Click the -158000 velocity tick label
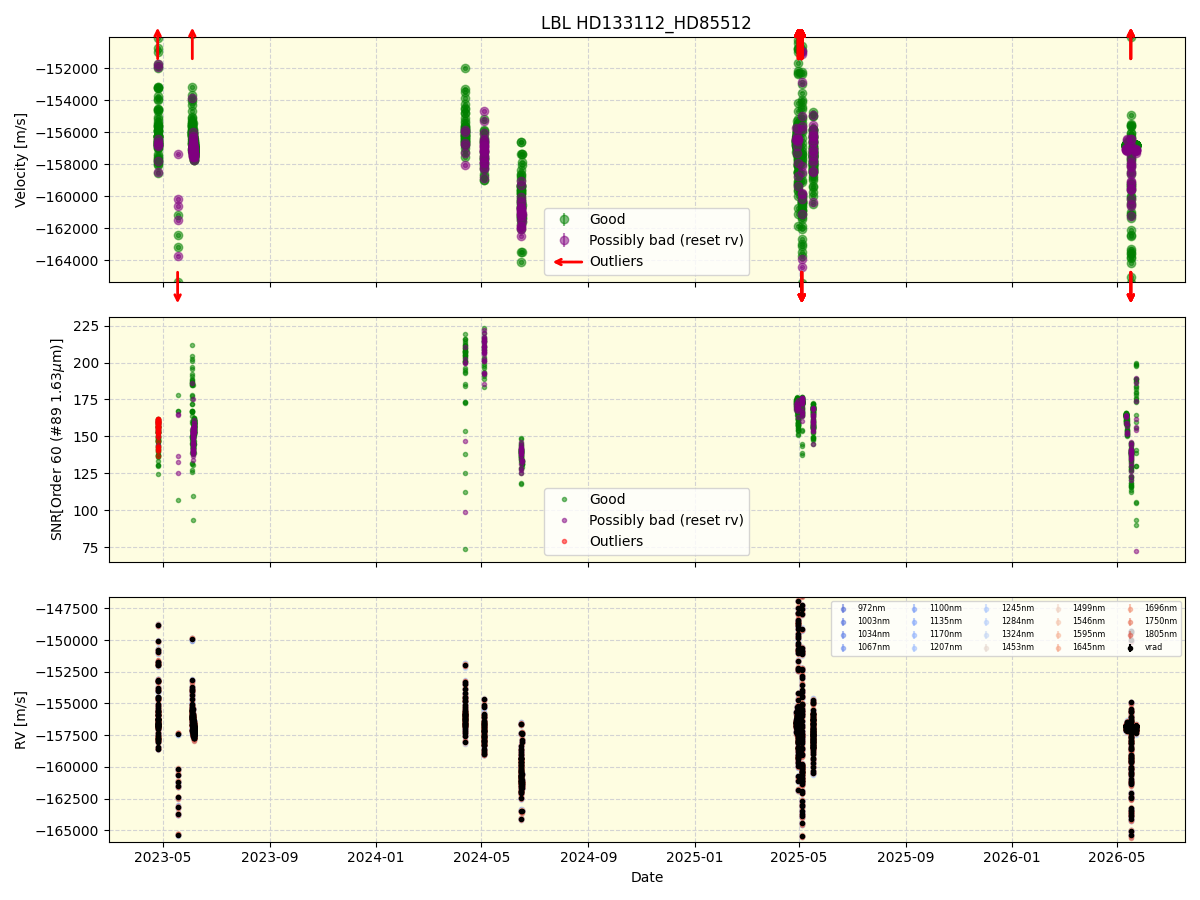The width and height of the screenshot is (1200, 900). 69,165
